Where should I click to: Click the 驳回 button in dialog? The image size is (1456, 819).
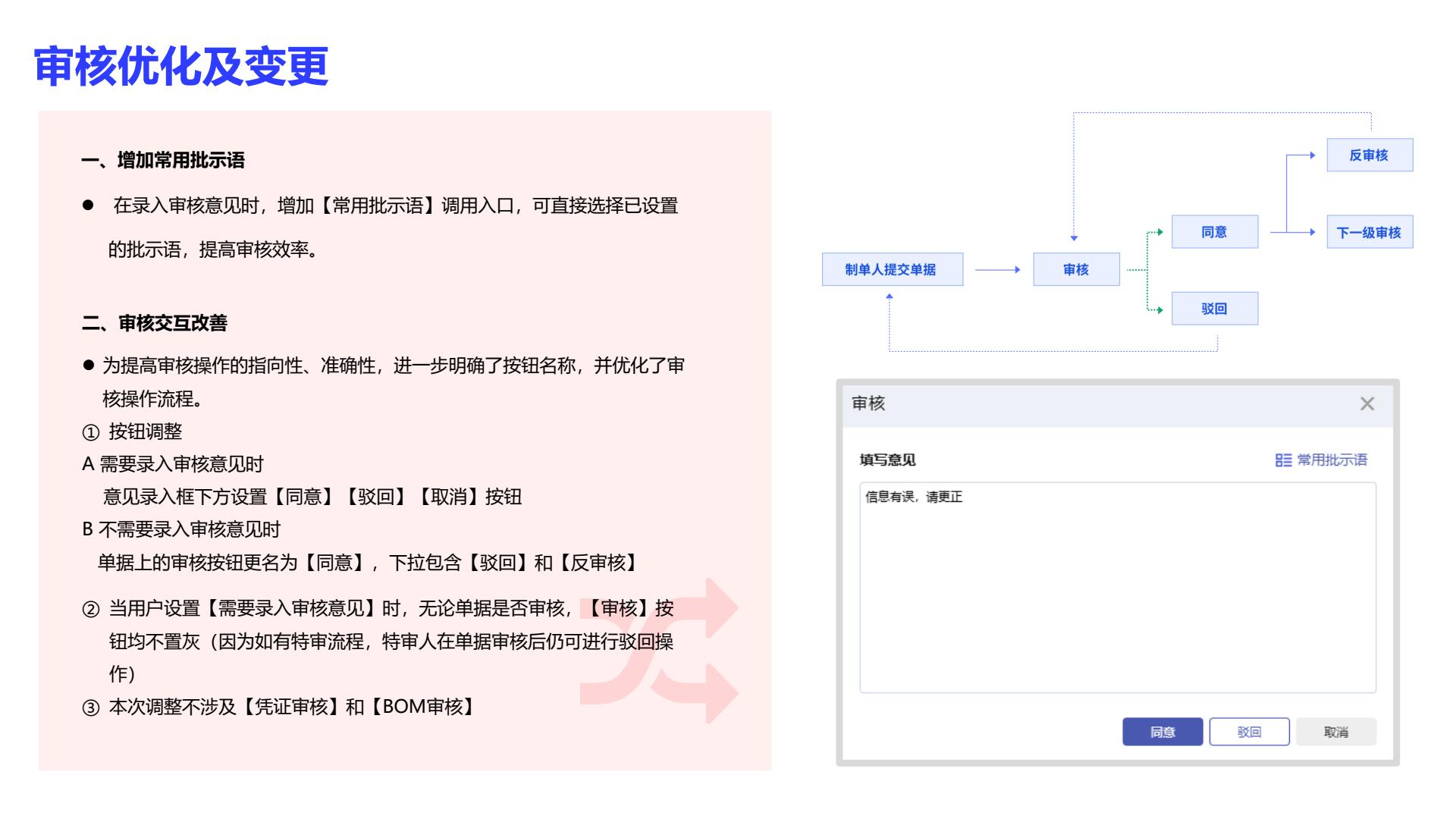(x=1249, y=732)
